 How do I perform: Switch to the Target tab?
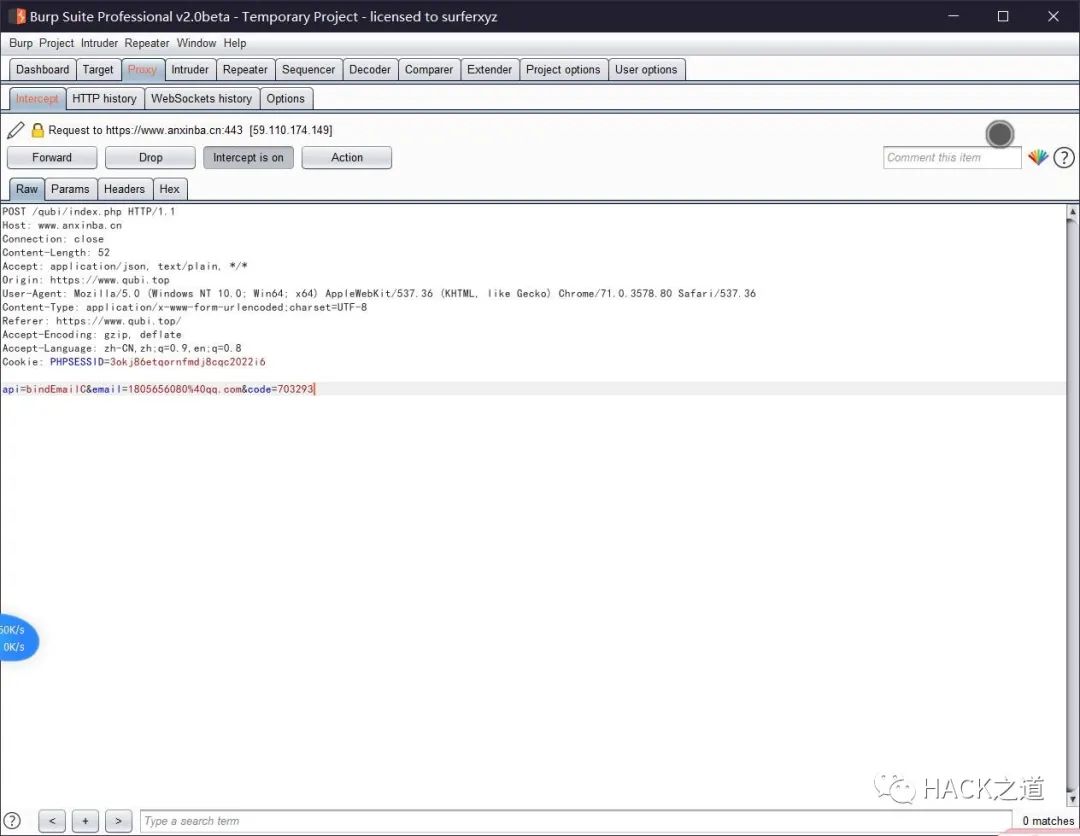tap(98, 70)
